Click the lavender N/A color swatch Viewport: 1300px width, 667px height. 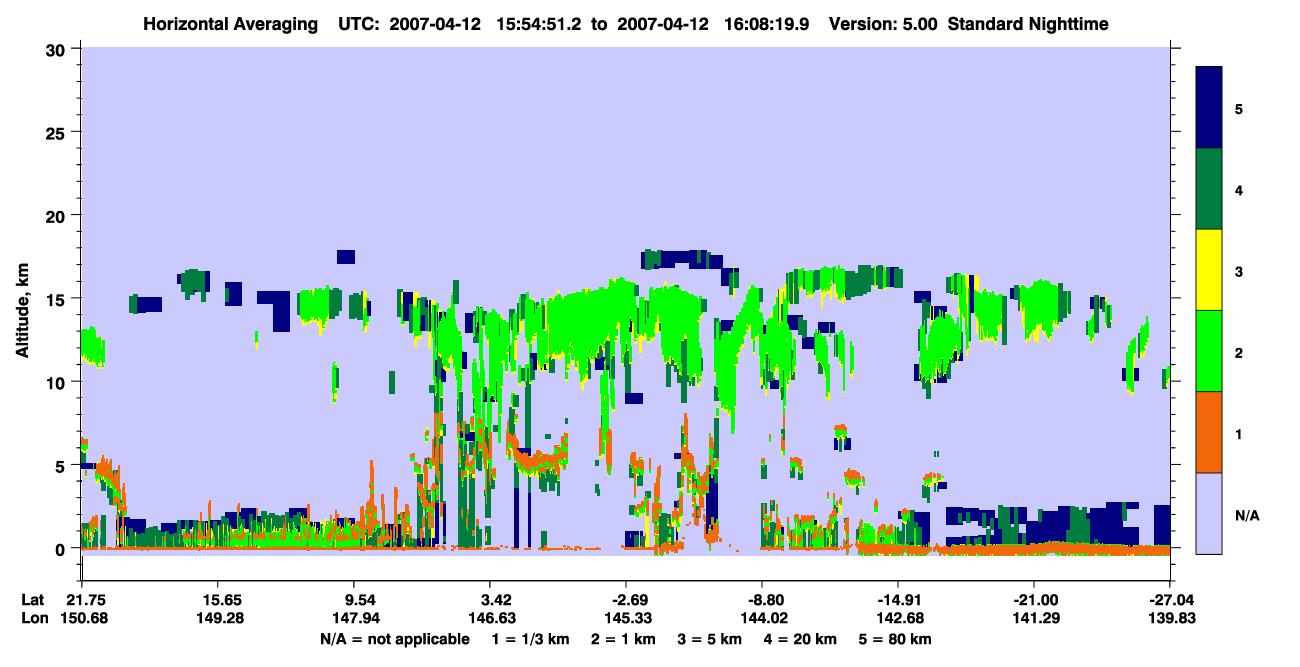[1209, 513]
